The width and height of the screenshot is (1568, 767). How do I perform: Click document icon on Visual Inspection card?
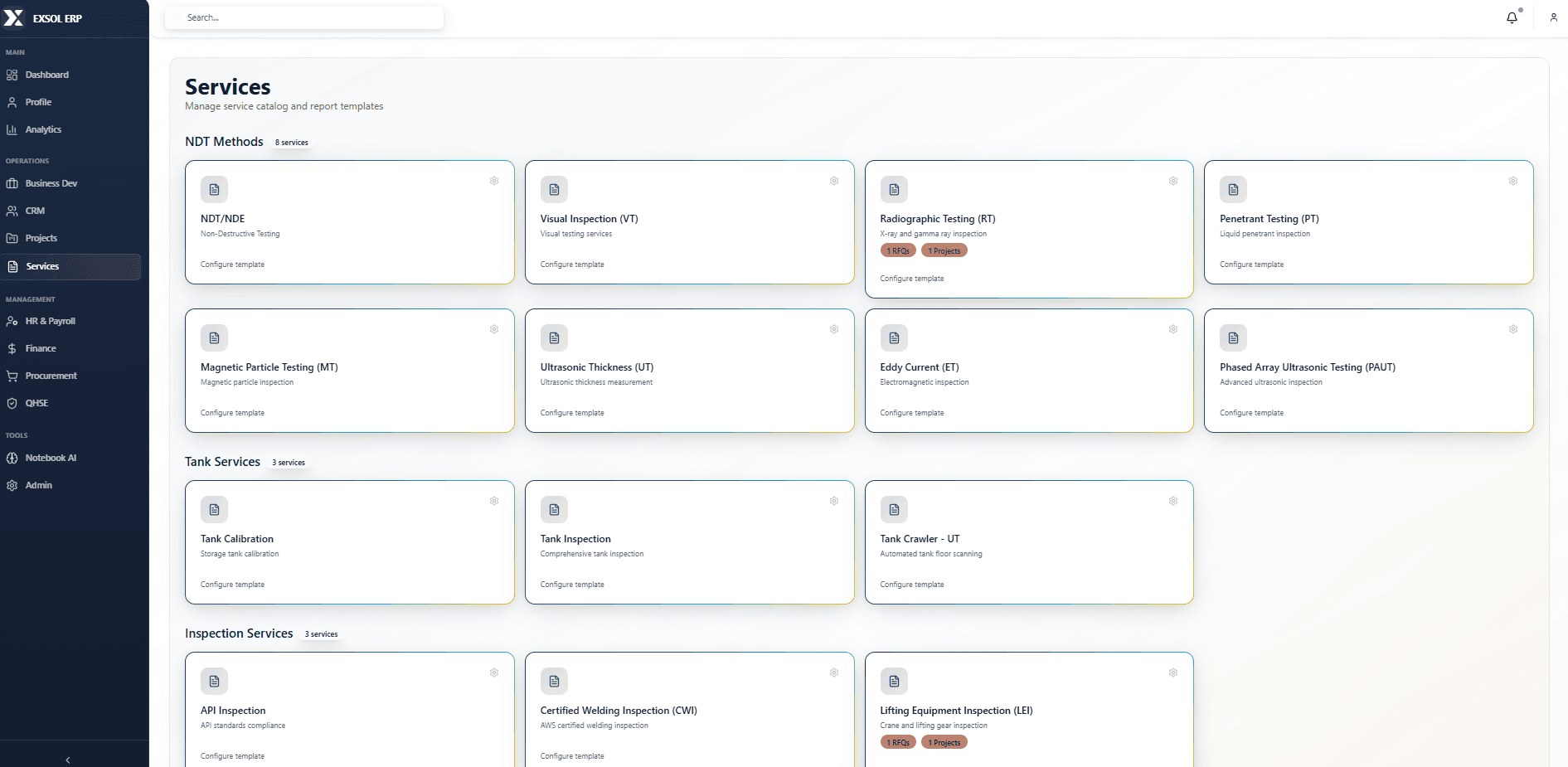pos(554,190)
